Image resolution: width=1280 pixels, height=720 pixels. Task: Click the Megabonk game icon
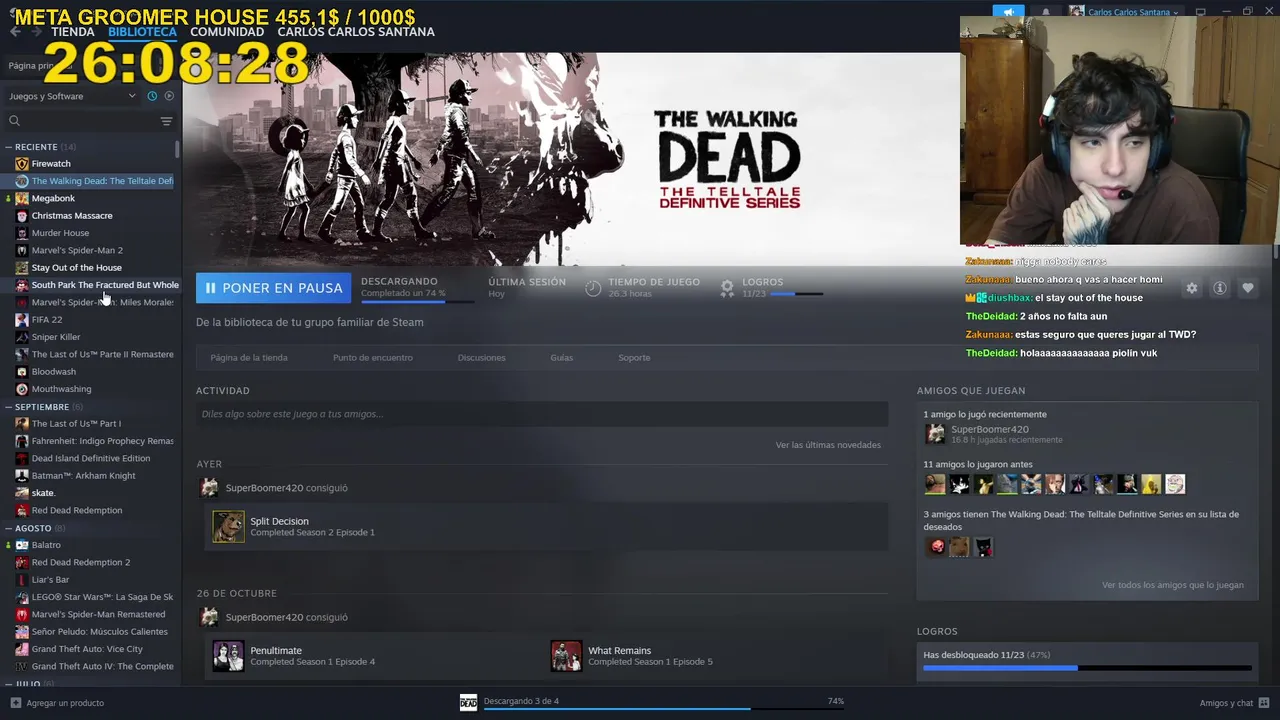tap(22, 198)
